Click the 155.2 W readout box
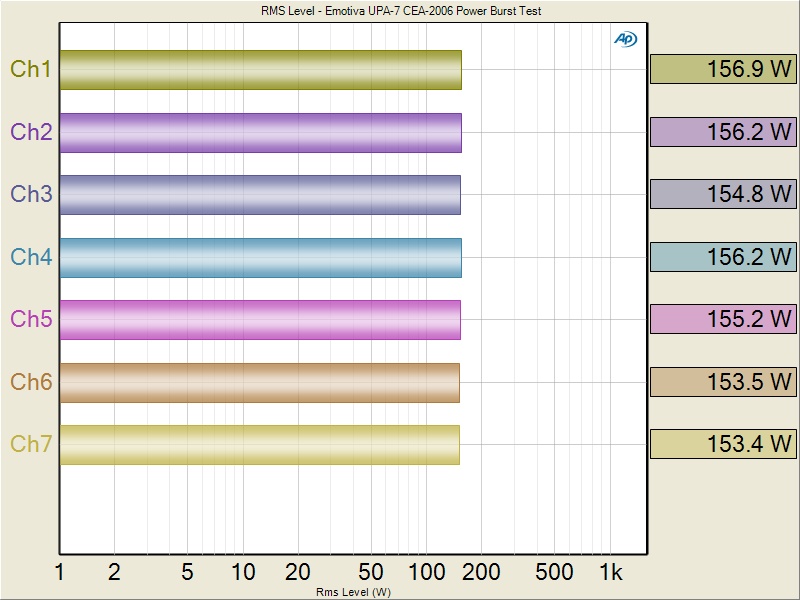This screenshot has height=600, width=800. (723, 319)
